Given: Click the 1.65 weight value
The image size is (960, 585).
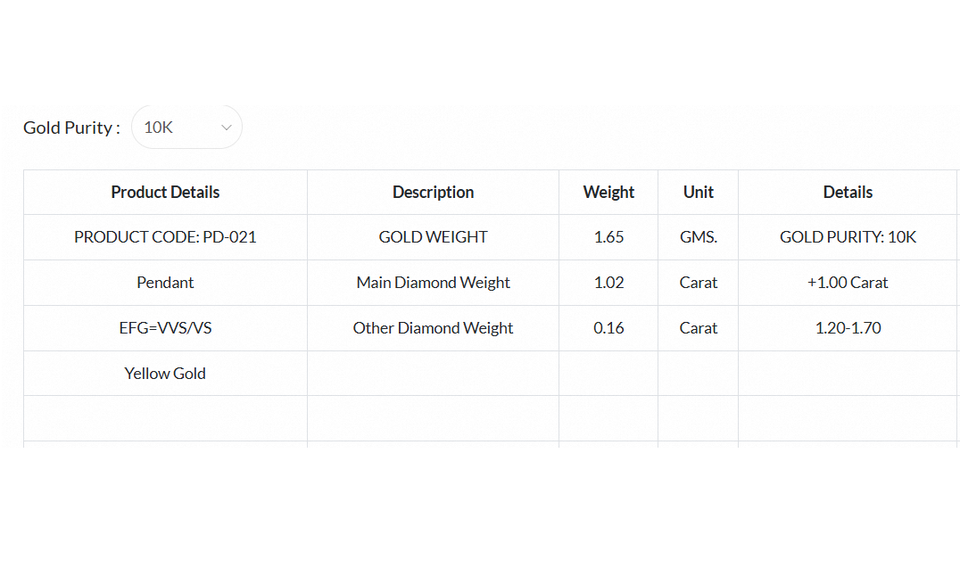Looking at the screenshot, I should point(608,237).
